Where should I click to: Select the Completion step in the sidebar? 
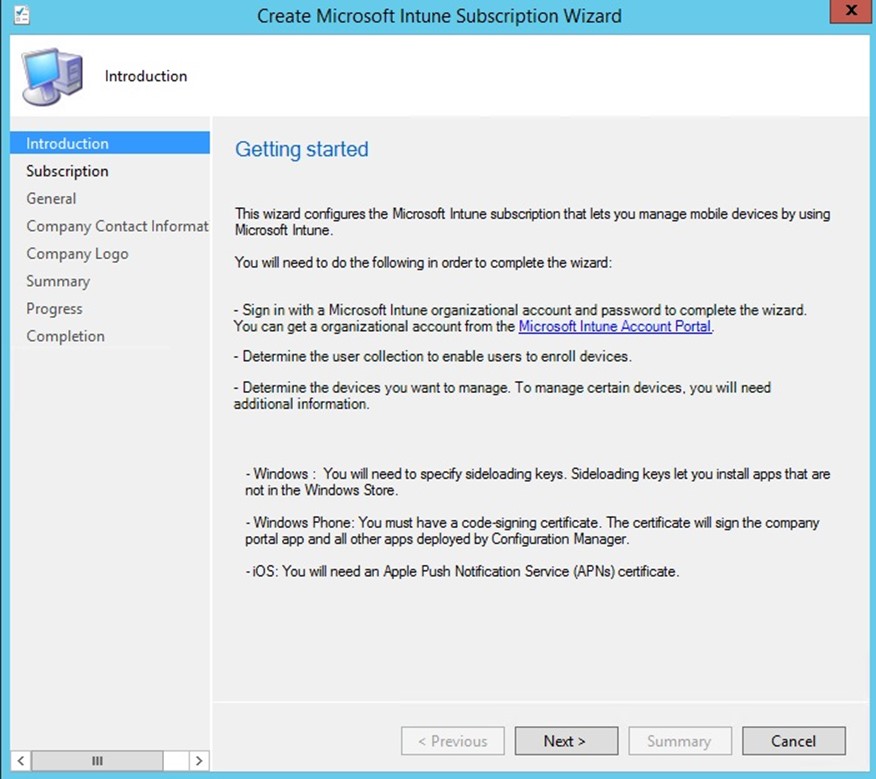pos(65,336)
